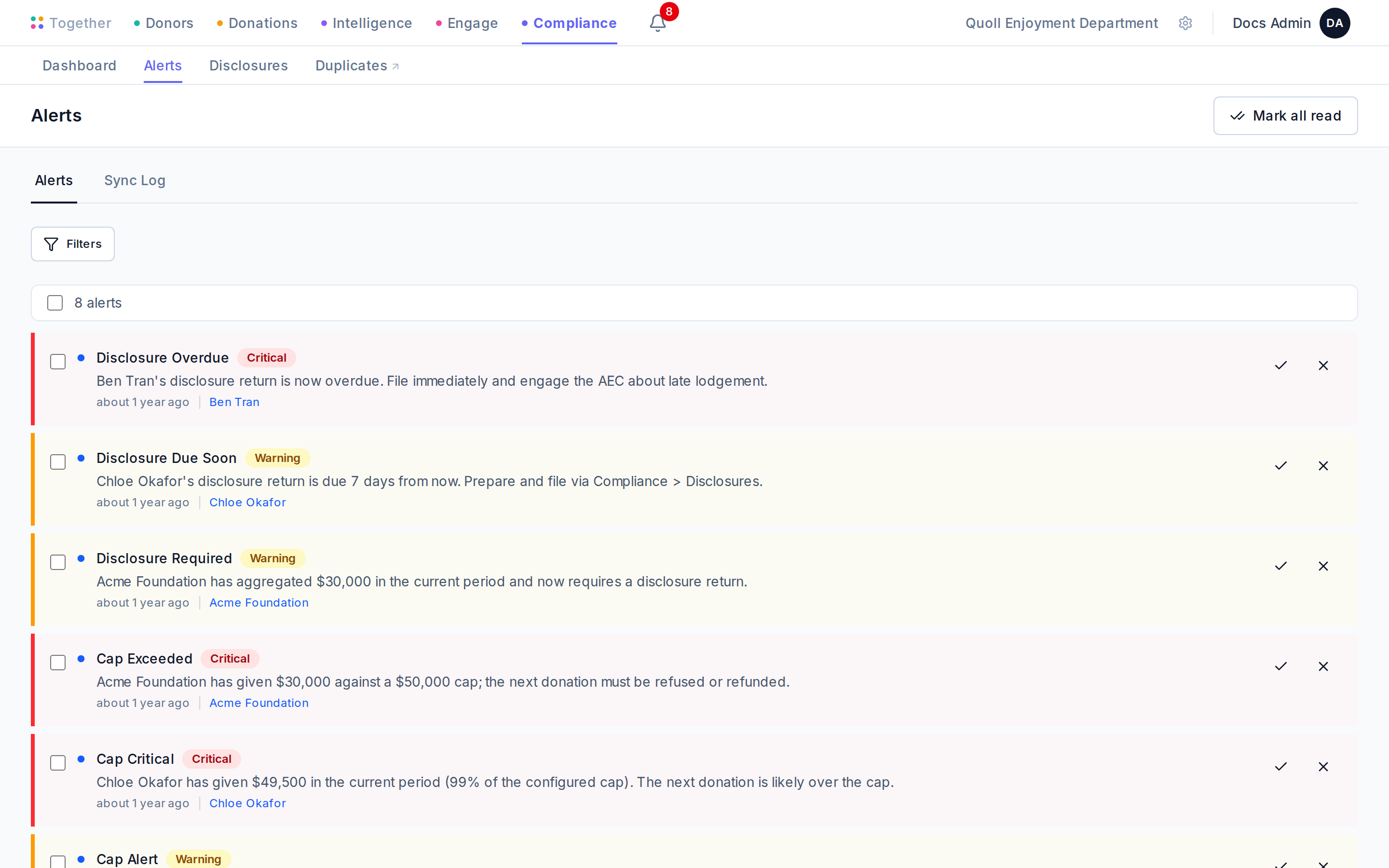Open Acme Foundation link under Cap Exceeded
This screenshot has width=1389, height=868.
pos(259,703)
